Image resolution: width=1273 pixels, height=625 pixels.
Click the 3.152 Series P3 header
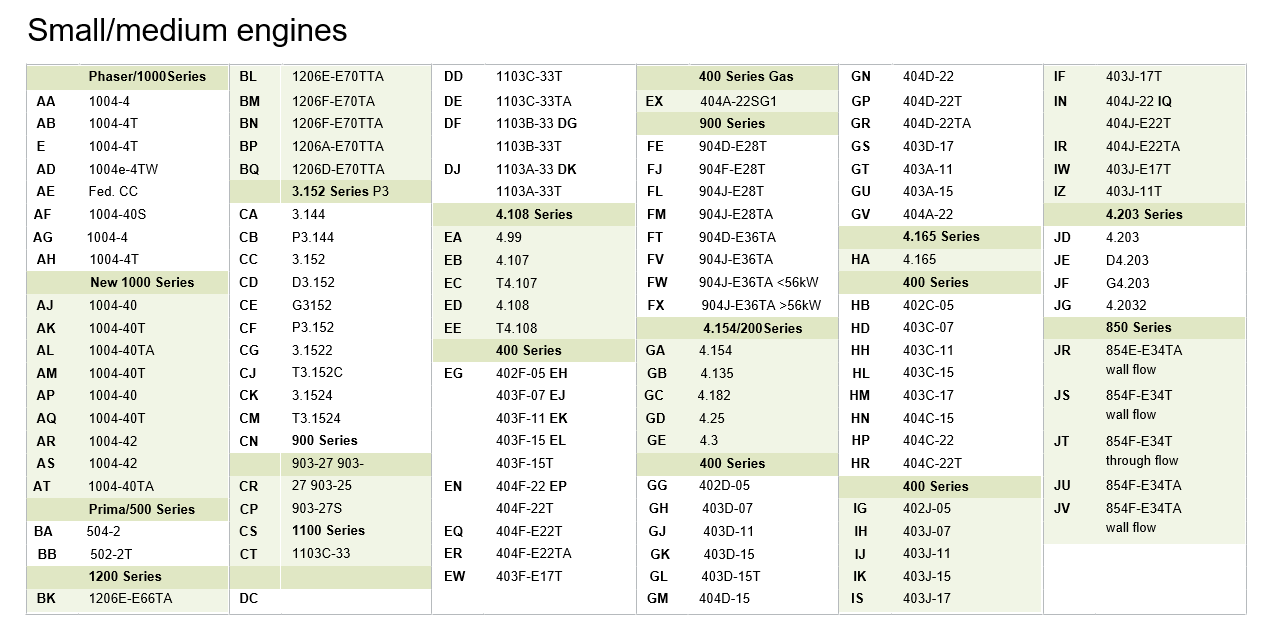tap(340, 192)
